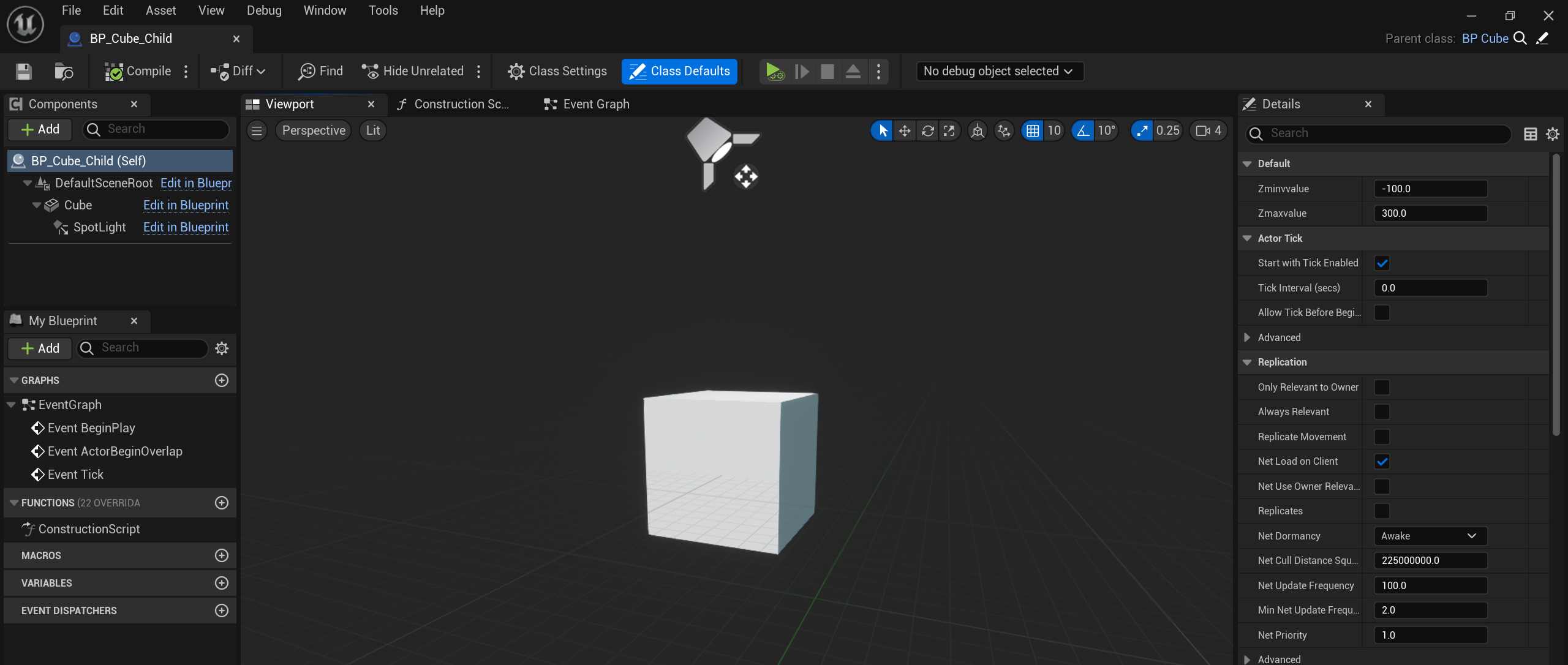Click the Components search field

pyautogui.click(x=156, y=129)
